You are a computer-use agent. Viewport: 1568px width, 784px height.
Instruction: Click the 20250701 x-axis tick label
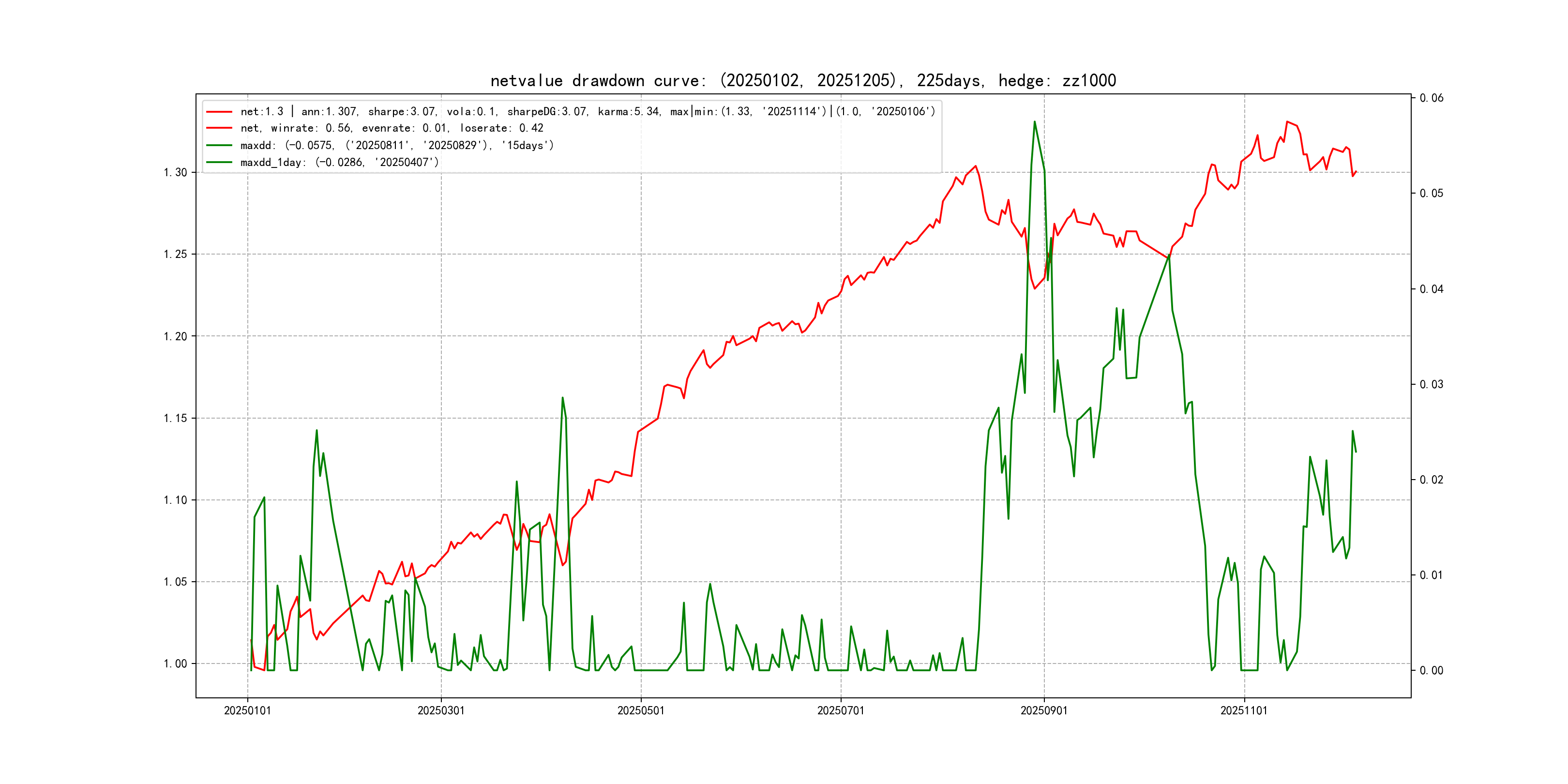tap(840, 710)
